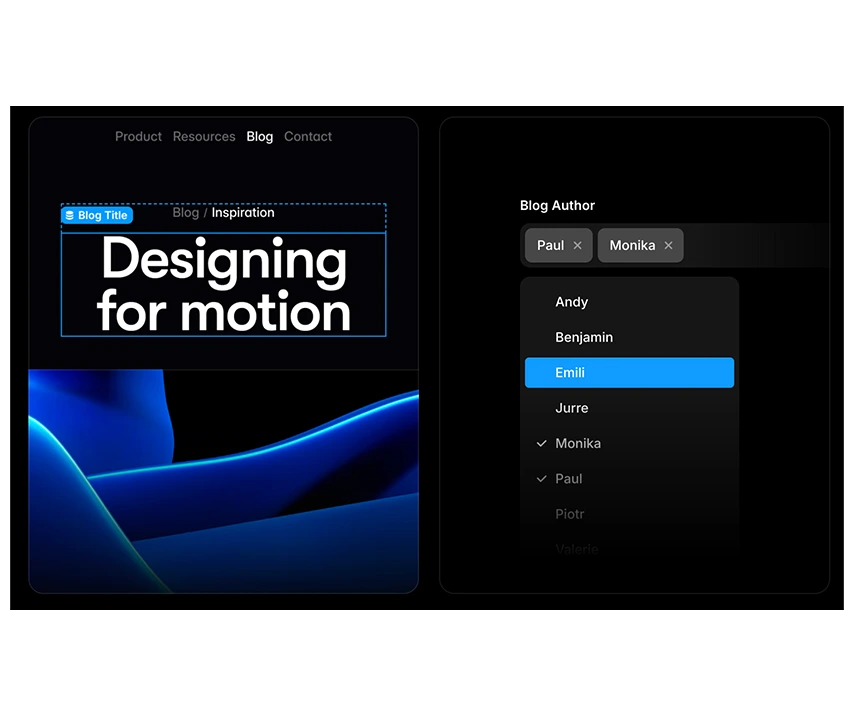Switch to the Blog navigation tab
Image resolution: width=854 pixels, height=716 pixels.
259,136
